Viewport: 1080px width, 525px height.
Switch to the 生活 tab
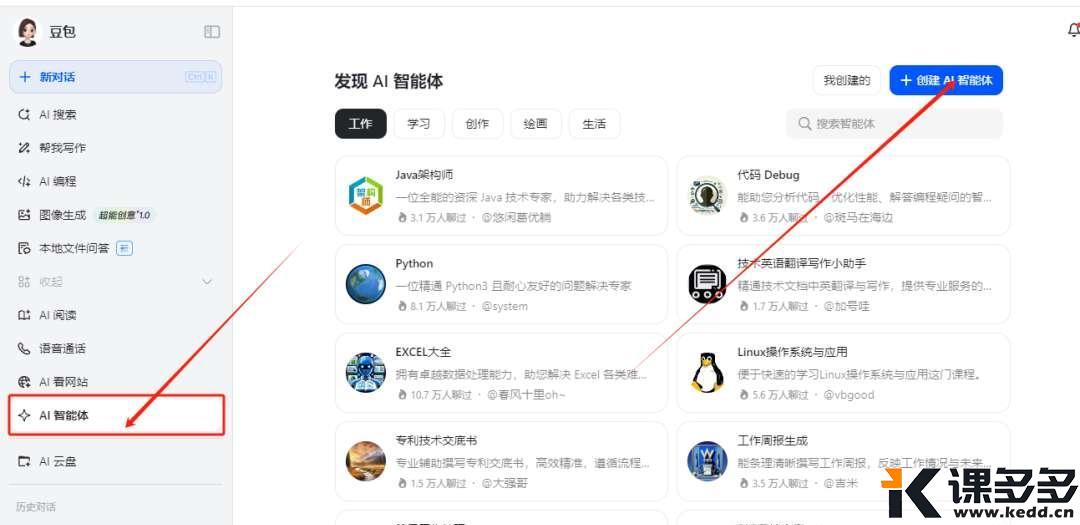594,124
